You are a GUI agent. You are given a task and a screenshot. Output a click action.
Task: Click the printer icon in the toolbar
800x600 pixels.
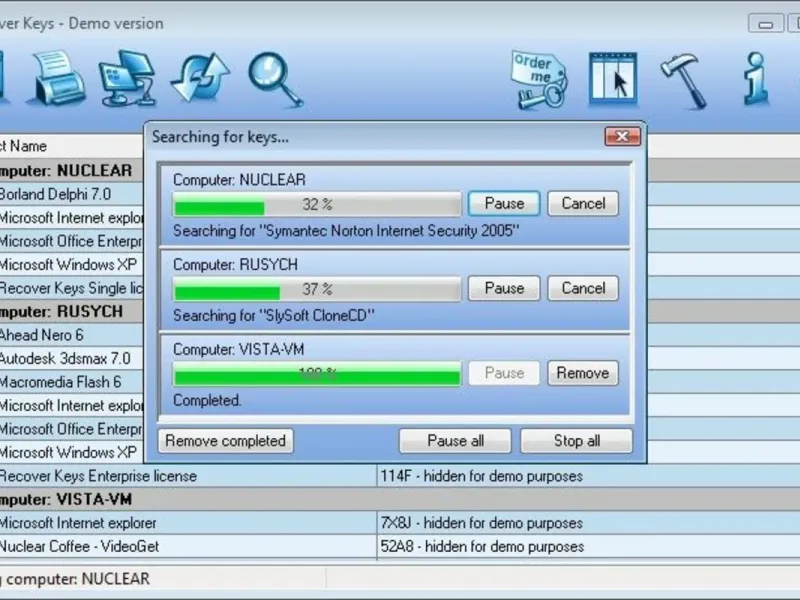[x=59, y=78]
